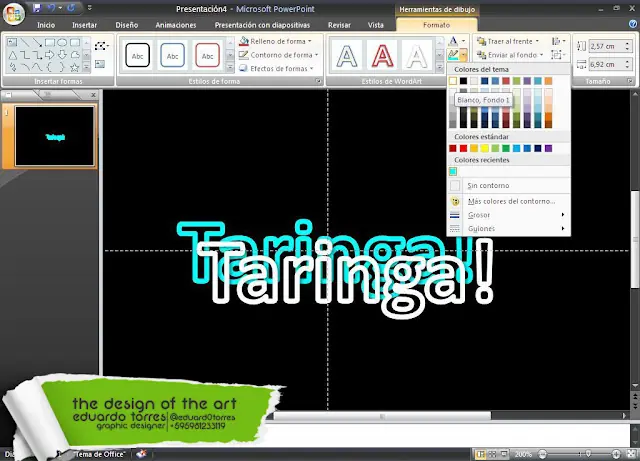Image resolution: width=640 pixels, height=461 pixels.
Task: Open the Group objects button
Action: click(x=558, y=55)
